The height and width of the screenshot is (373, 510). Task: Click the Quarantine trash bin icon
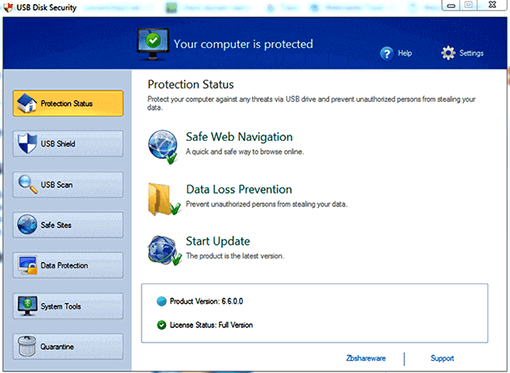click(x=27, y=346)
